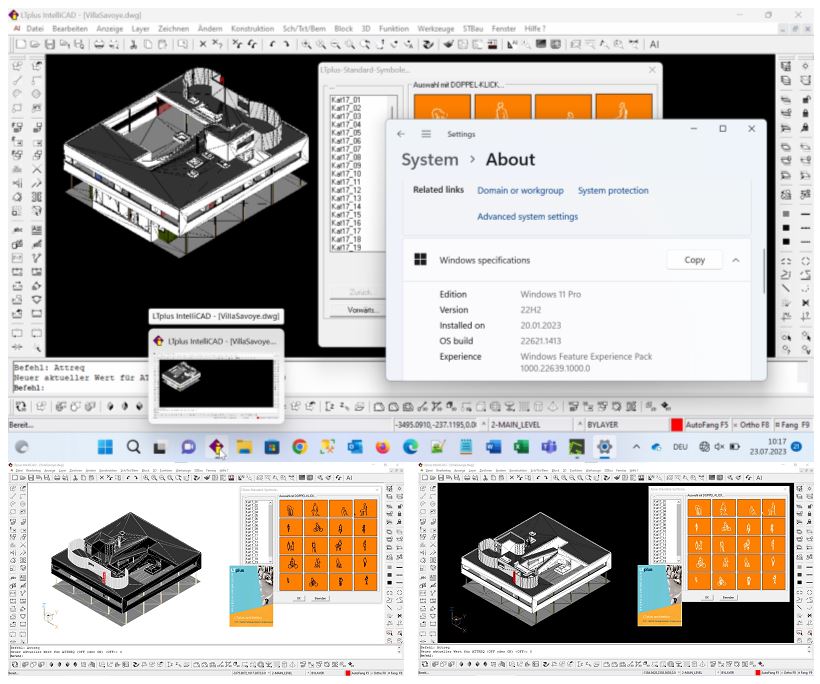Click the Settings back arrow

(401, 134)
